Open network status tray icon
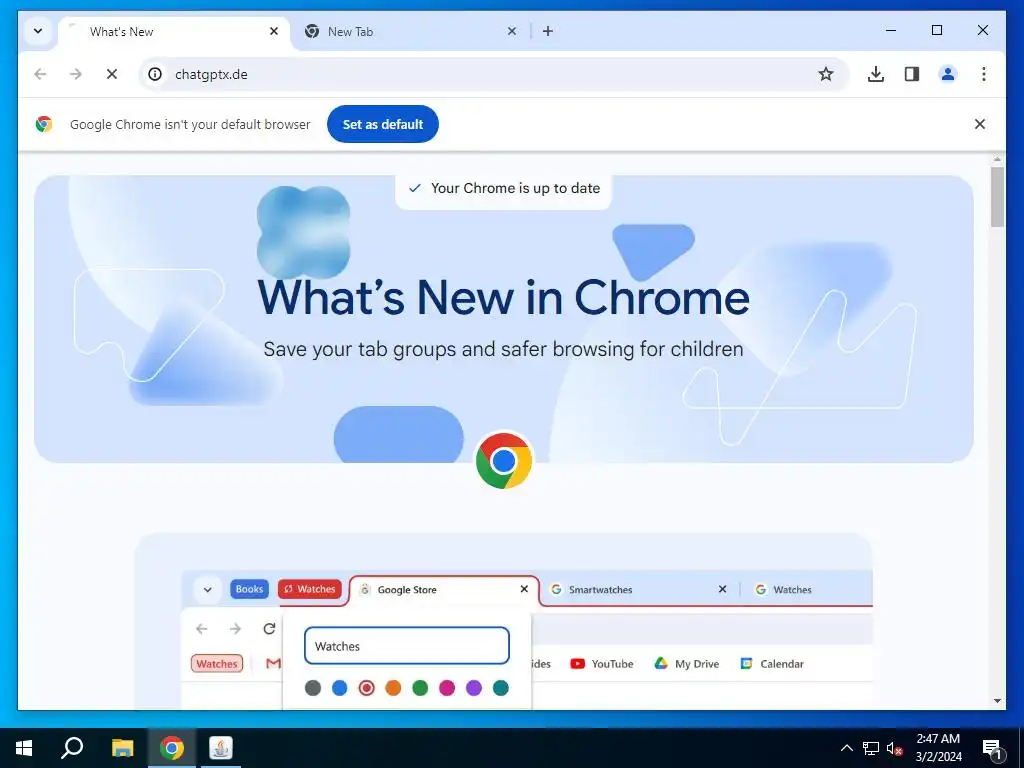 click(871, 748)
